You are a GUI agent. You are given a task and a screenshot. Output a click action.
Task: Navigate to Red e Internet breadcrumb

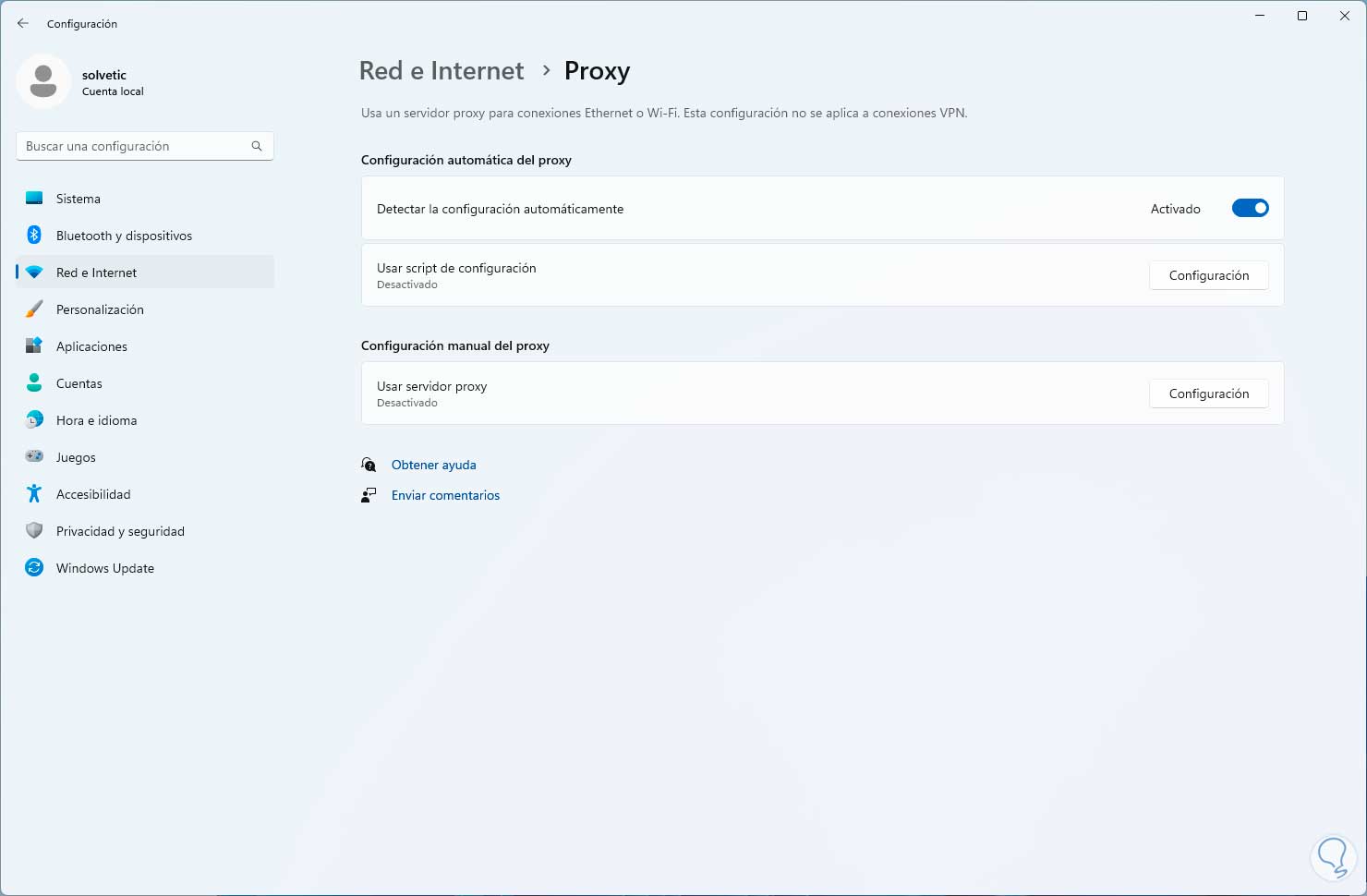(x=442, y=71)
